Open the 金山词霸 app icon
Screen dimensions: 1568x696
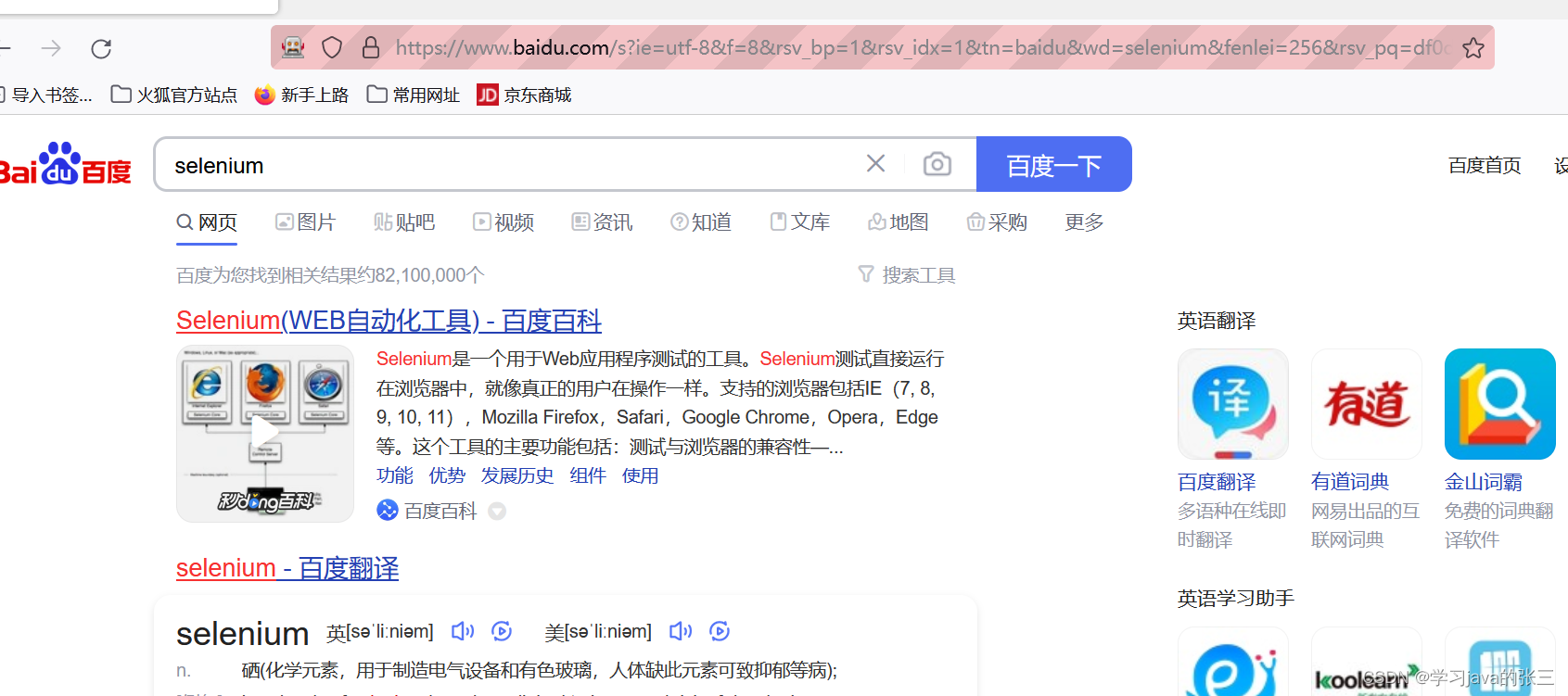(x=1500, y=404)
